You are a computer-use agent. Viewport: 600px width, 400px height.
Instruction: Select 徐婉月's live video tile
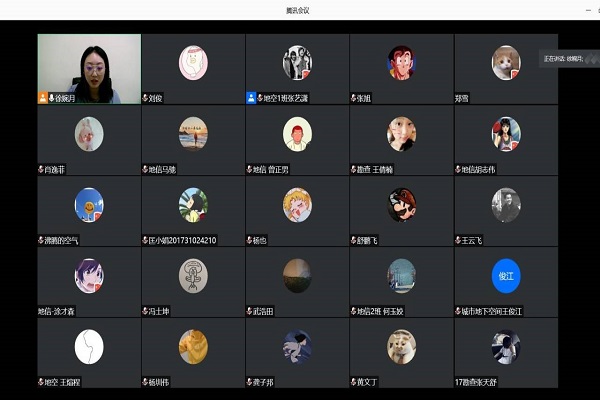pos(88,68)
